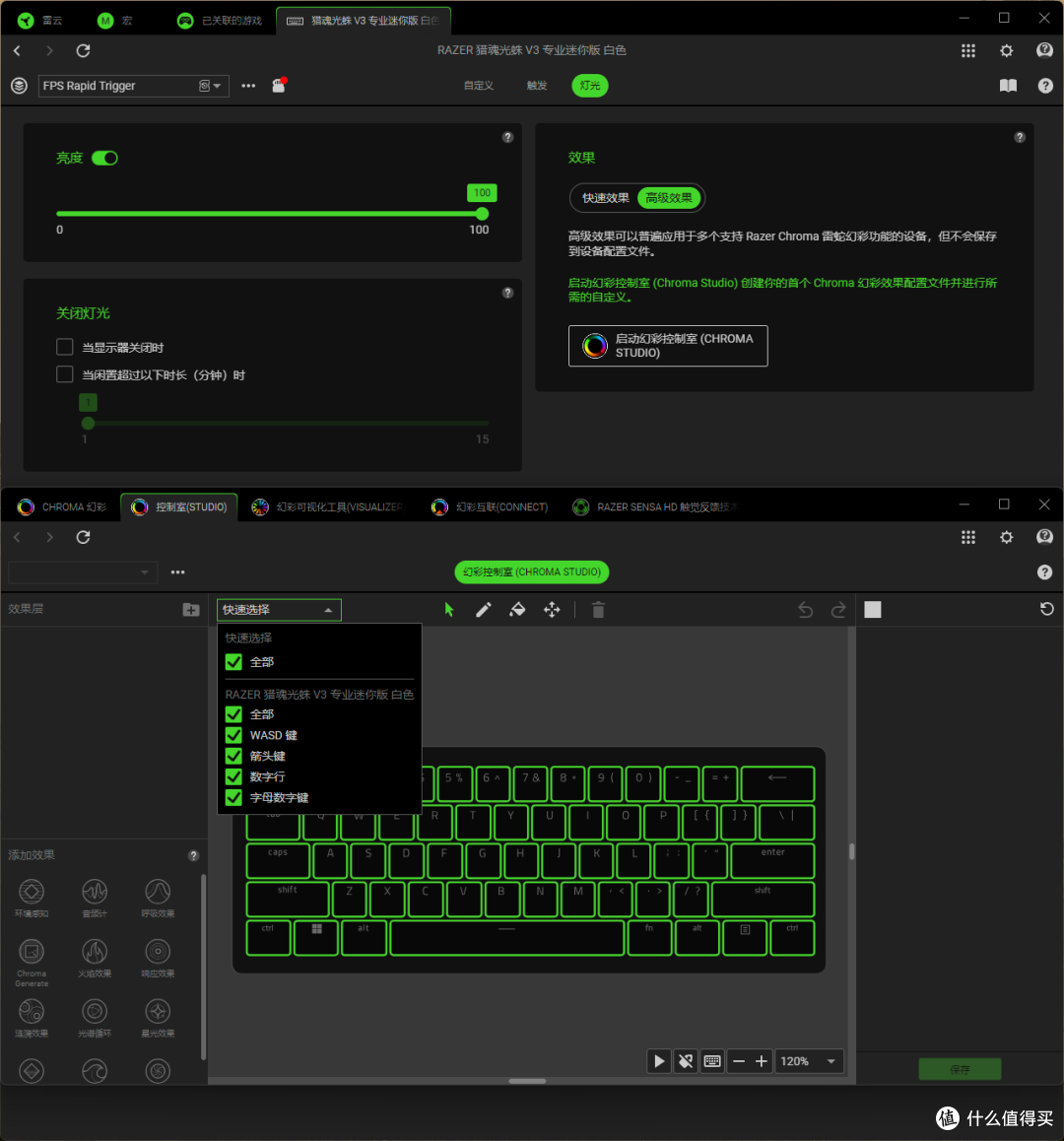The width and height of the screenshot is (1064, 1141).
Task: Check 当闲置超过以下时长 (分钟) 时 option
Action: (65, 374)
